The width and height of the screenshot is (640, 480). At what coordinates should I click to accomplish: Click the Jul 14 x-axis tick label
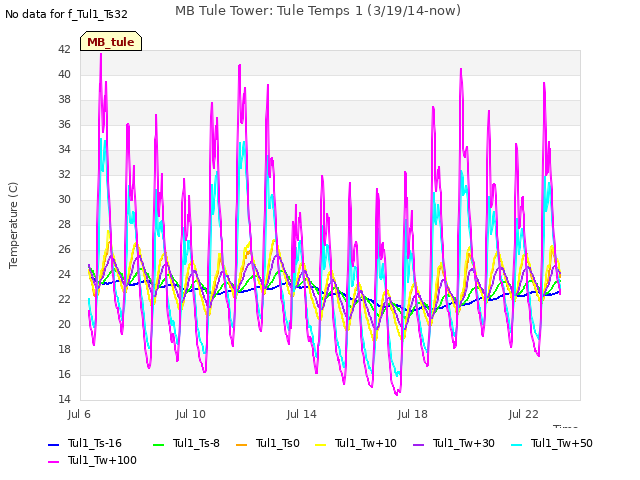tap(302, 414)
